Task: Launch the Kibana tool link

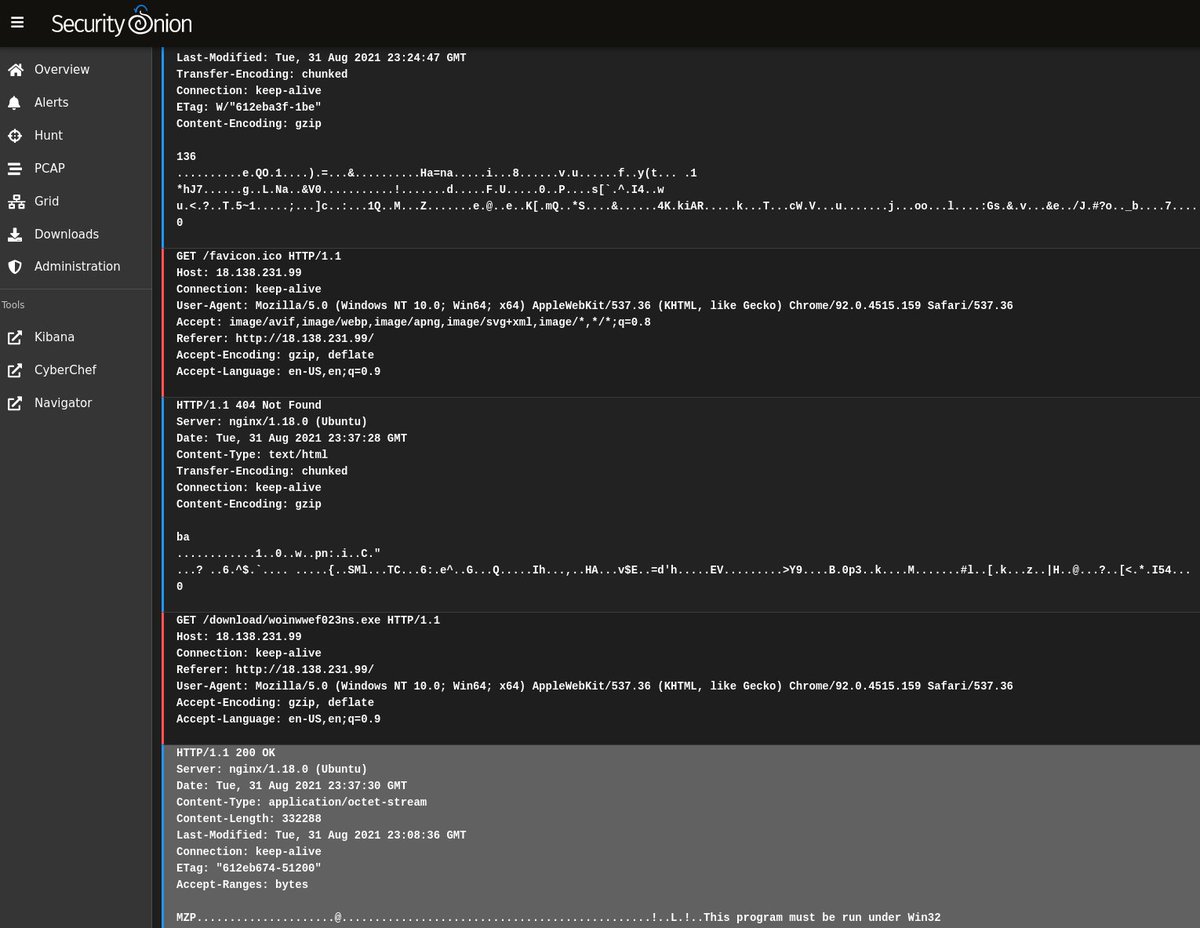Action: tap(54, 338)
